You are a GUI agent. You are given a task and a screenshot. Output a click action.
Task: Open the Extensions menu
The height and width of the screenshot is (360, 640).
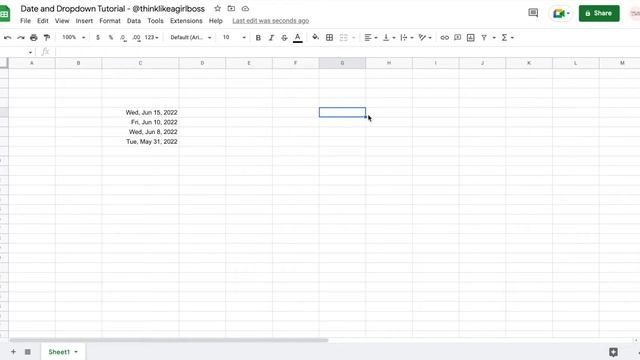coord(186,21)
